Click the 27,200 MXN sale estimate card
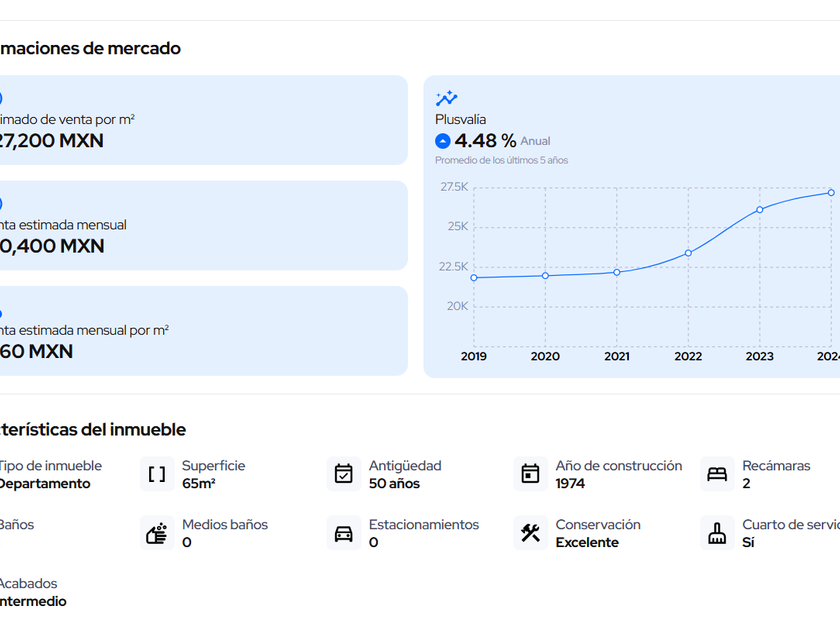The image size is (840, 630). pyautogui.click(x=200, y=120)
